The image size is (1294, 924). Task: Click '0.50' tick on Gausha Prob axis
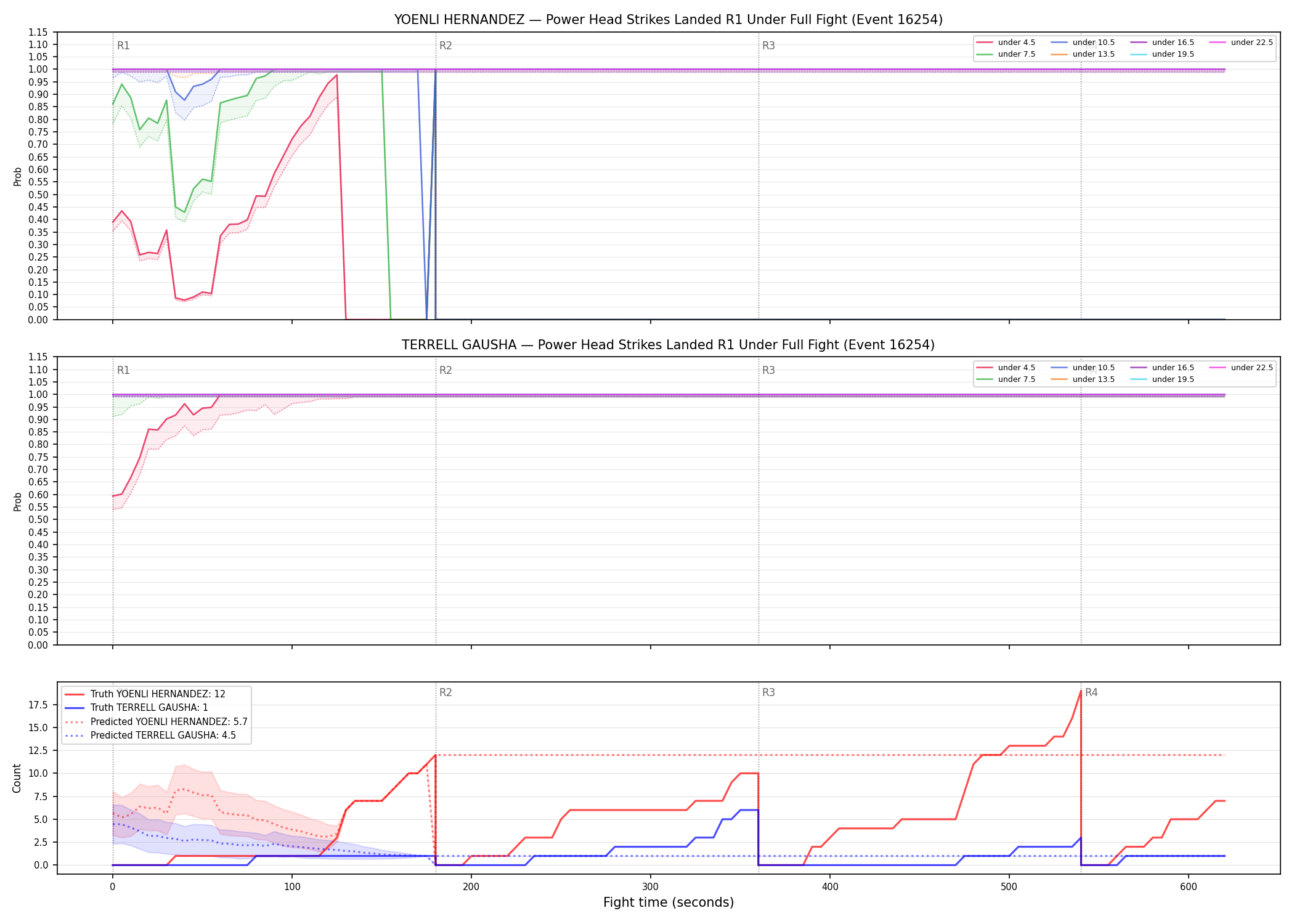pos(38,520)
